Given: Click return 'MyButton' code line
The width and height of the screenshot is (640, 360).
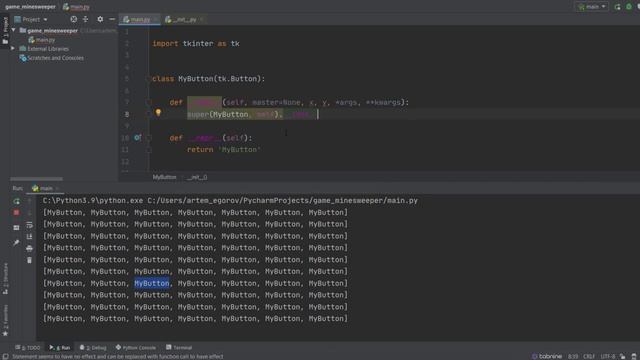Looking at the screenshot, I should pyautogui.click(x=224, y=150).
